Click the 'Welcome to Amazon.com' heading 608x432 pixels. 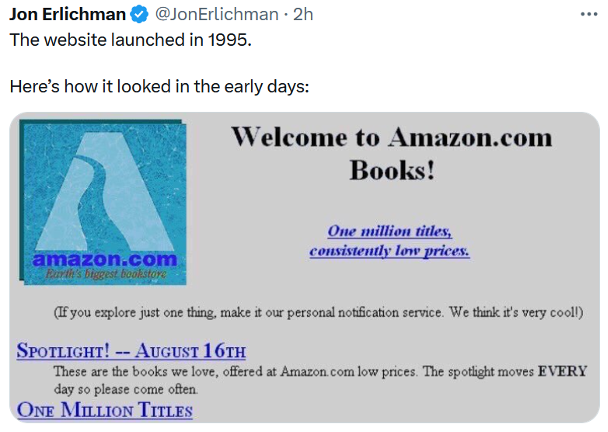tap(389, 137)
